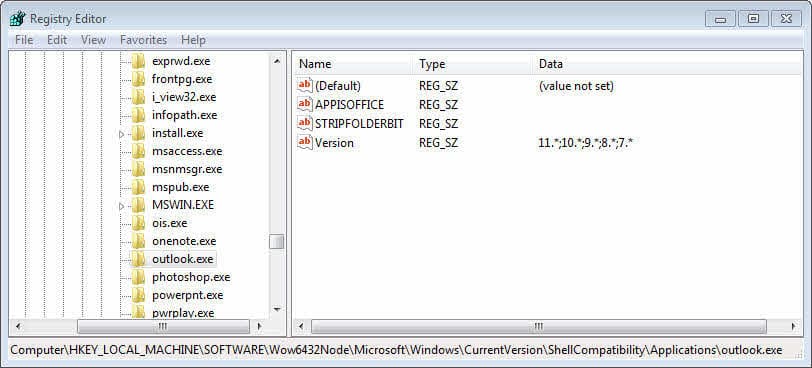Click the mspub.exe folder icon
Image resolution: width=812 pixels, height=368 pixels.
pyautogui.click(x=138, y=187)
